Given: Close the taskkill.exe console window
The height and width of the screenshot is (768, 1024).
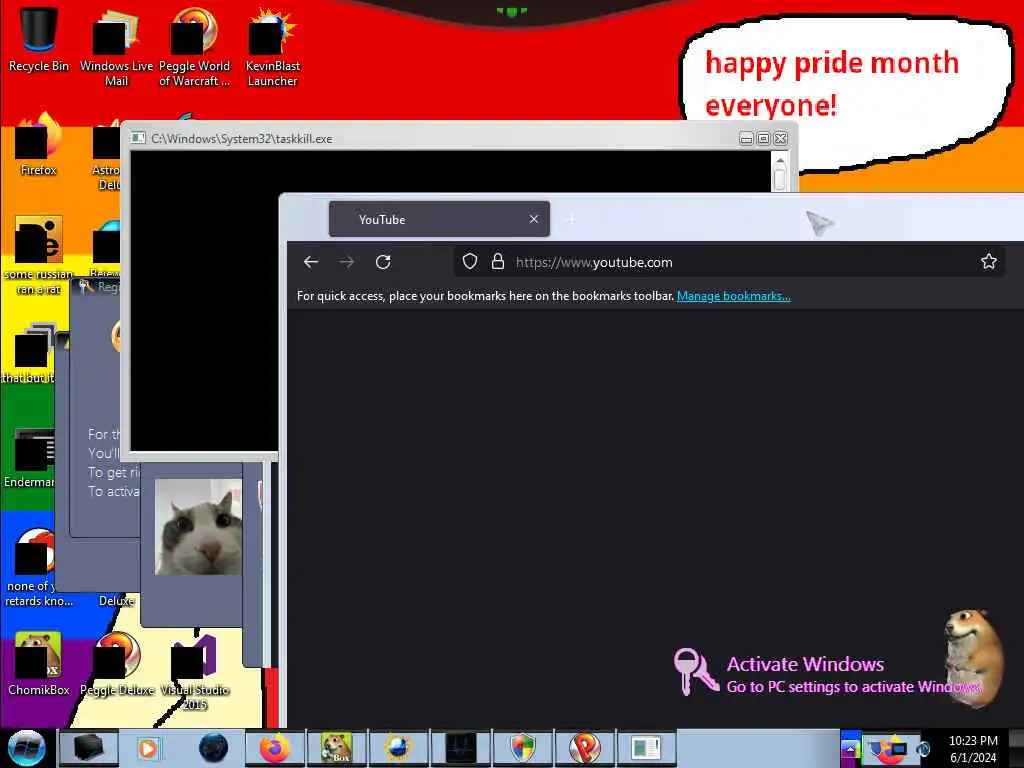Looking at the screenshot, I should click(x=780, y=138).
